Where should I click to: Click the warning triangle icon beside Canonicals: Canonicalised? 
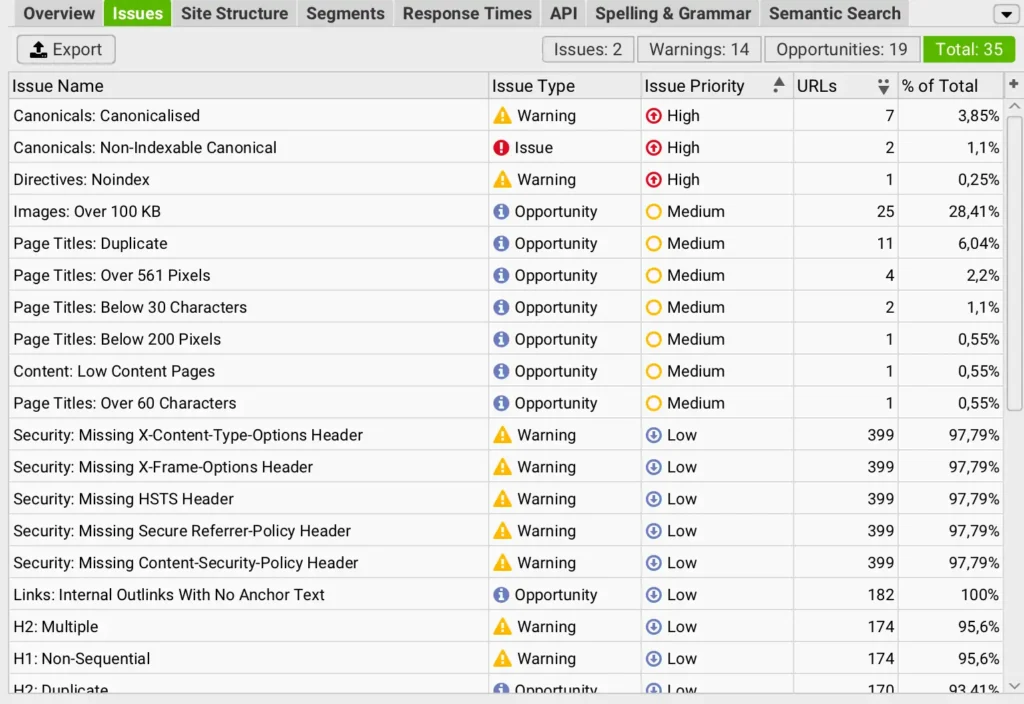tap(502, 116)
